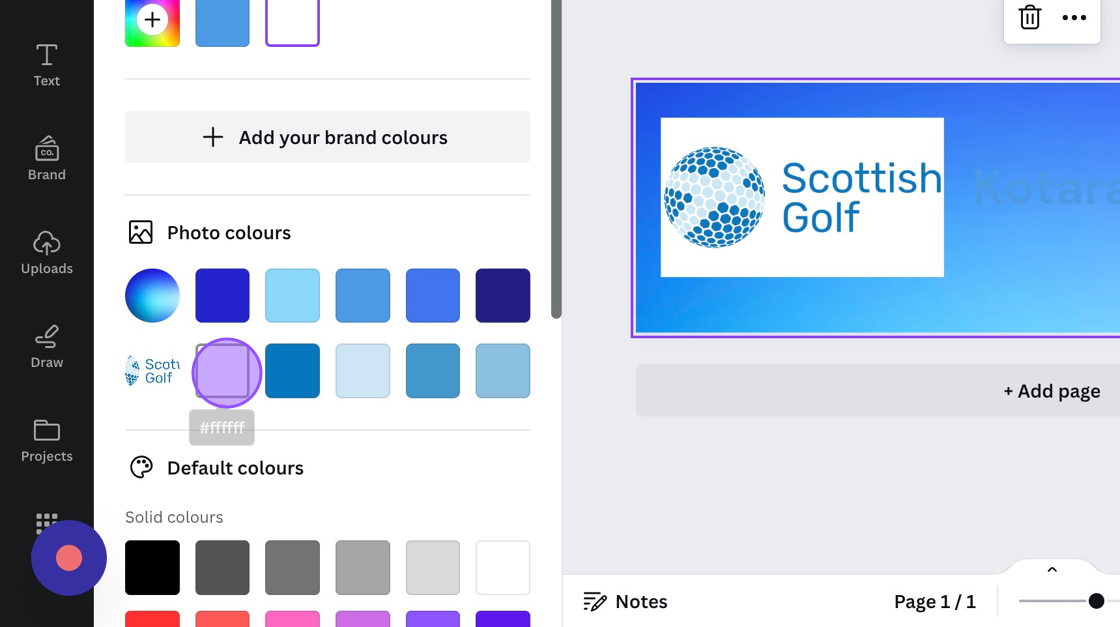
Task: Click the red record button overlay
Action: click(69, 558)
